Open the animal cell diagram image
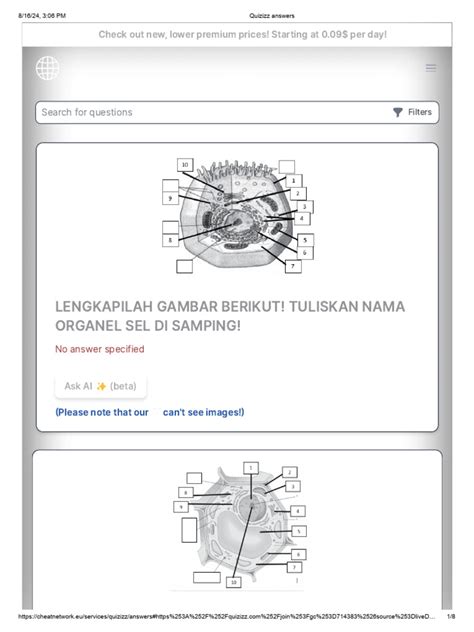Screen dimensions: 474x632 click(x=238, y=216)
